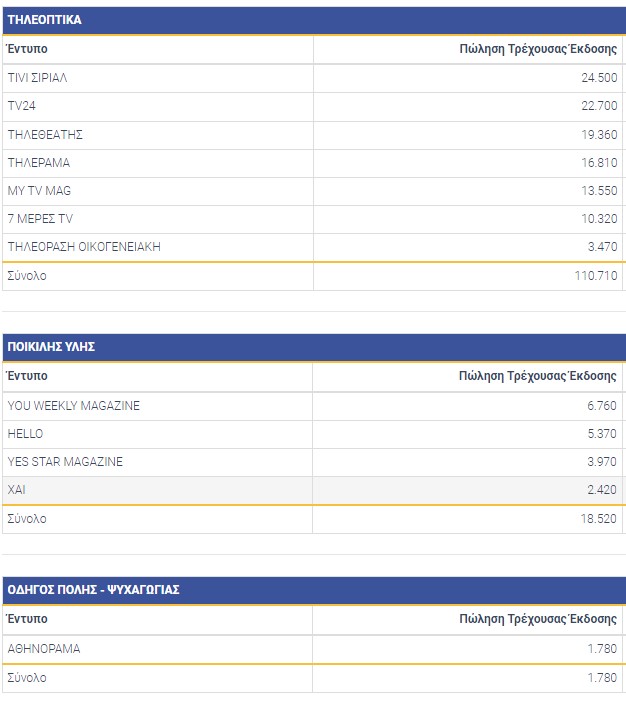Click ΤΗΛΕΟΡΑΣΗ ΟΙΚΟΓΕΝΕΙΑΚΗ in the table
626x720 pixels.
point(84,246)
